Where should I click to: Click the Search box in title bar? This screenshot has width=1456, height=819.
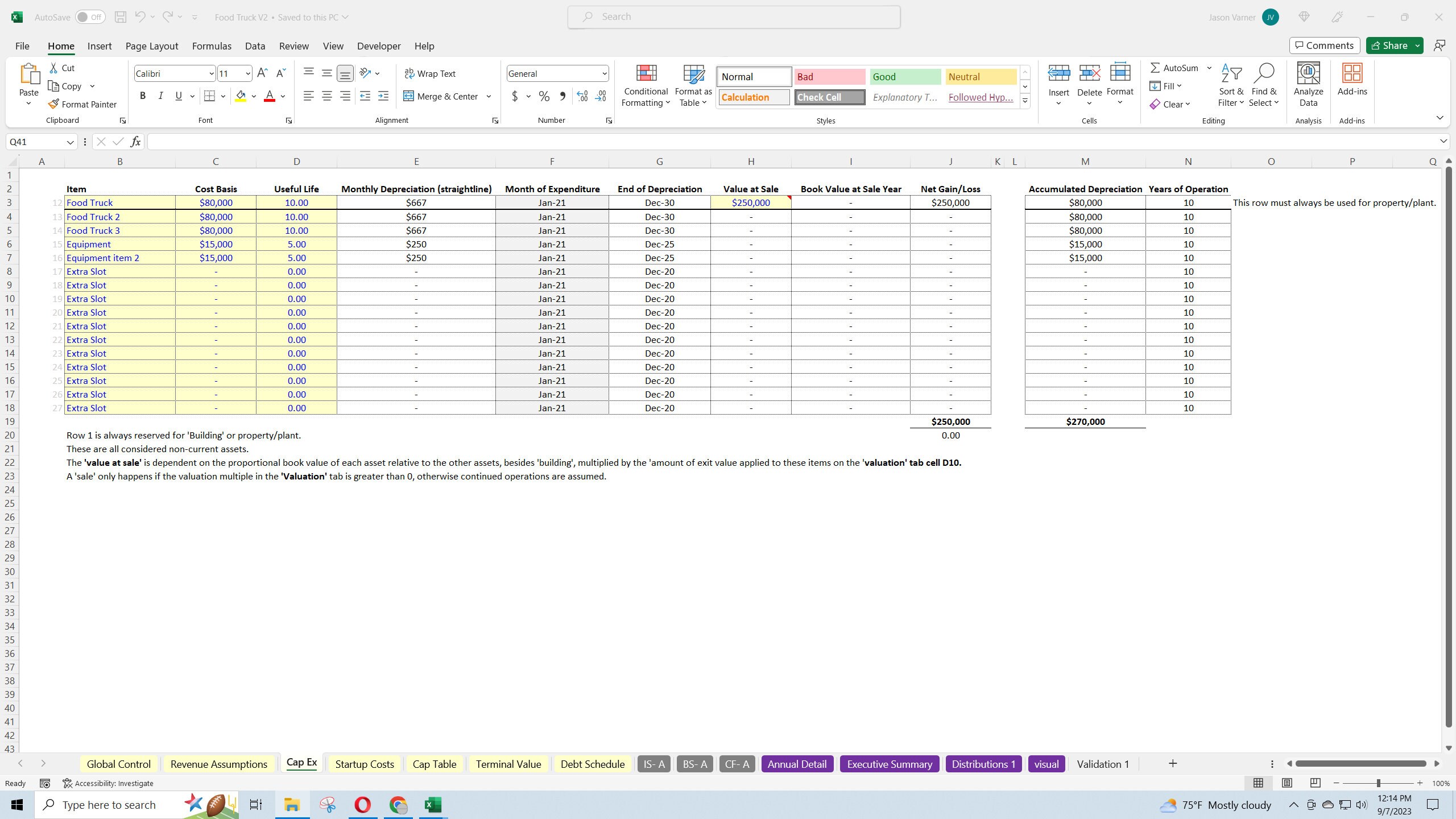734,17
